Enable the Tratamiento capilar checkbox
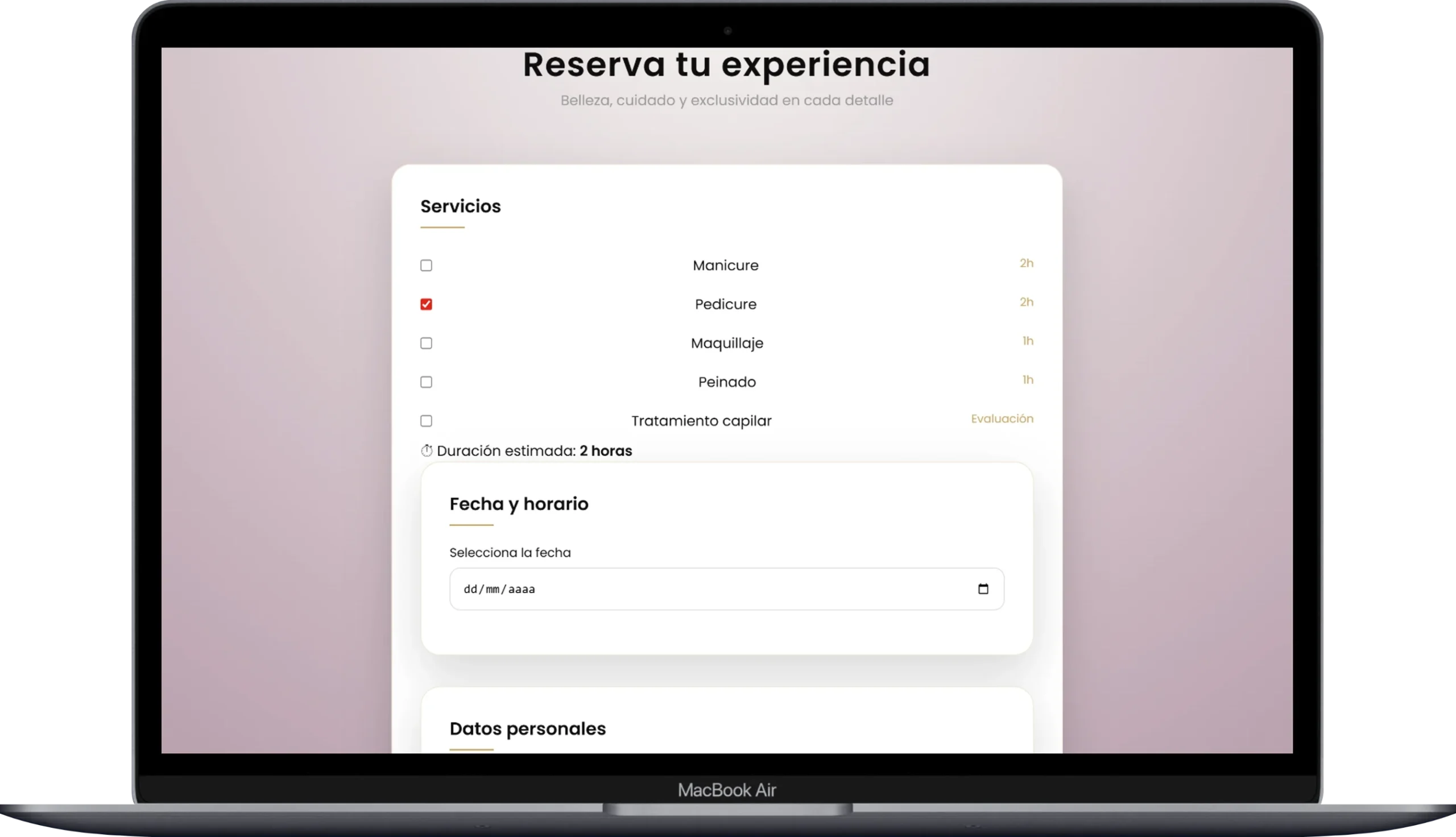 point(426,421)
